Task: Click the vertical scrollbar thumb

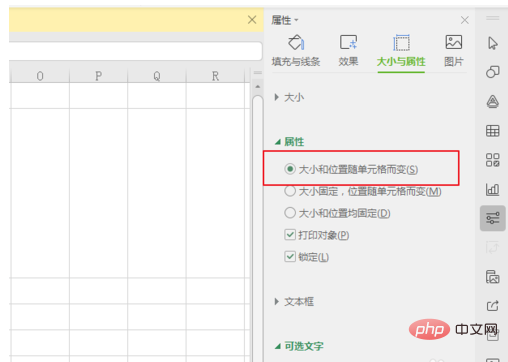Action: 258,228
